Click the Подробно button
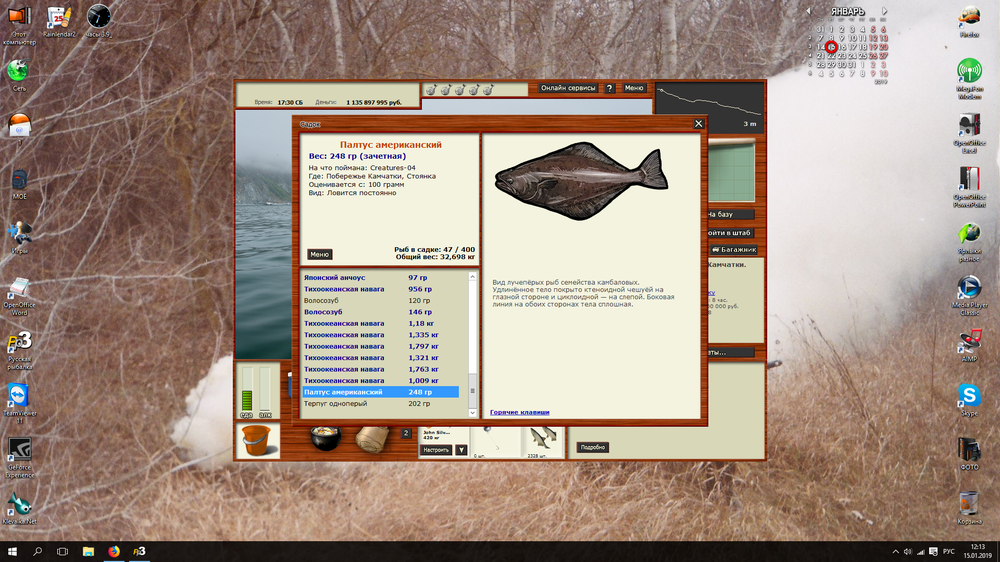Screen dimensions: 1000x562 point(592,447)
